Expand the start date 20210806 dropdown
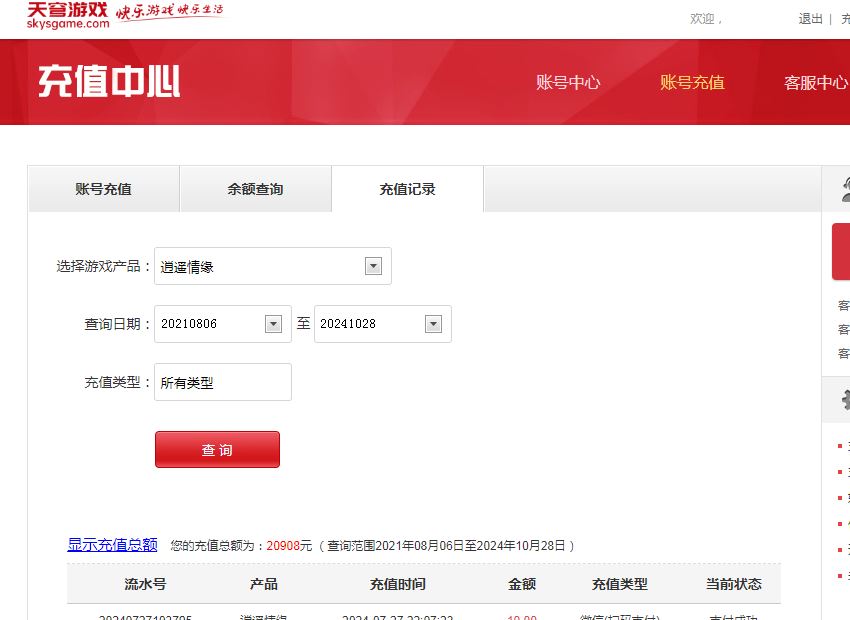 (x=273, y=324)
